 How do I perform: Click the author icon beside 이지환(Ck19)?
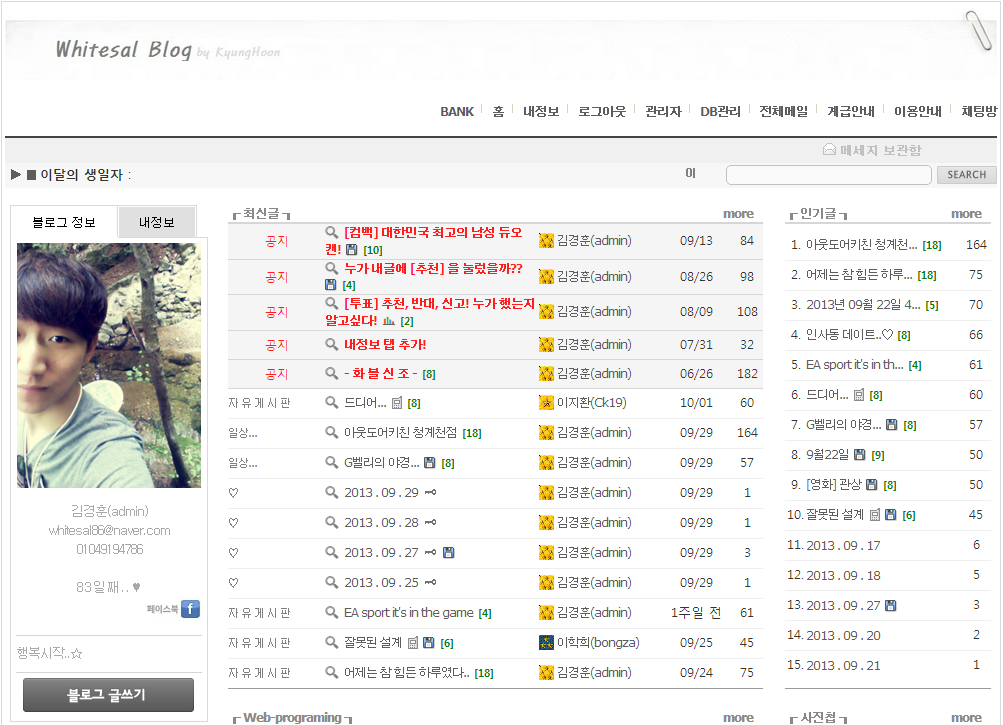546,403
